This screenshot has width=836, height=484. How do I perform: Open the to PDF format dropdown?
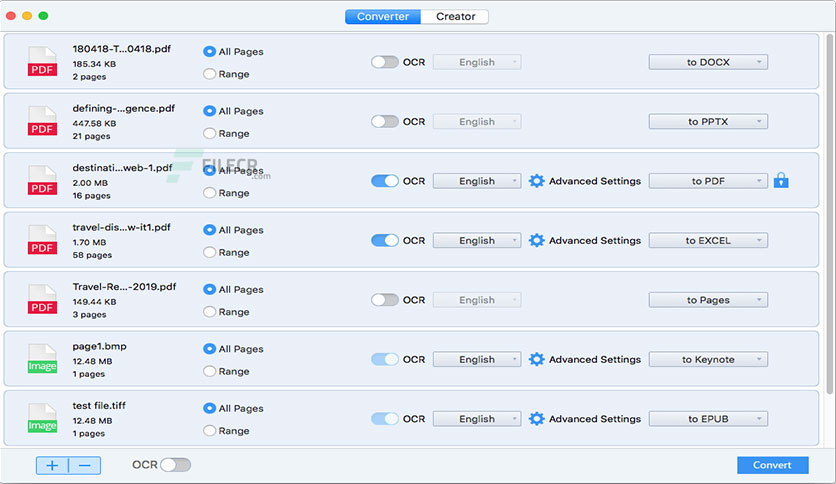coord(708,181)
